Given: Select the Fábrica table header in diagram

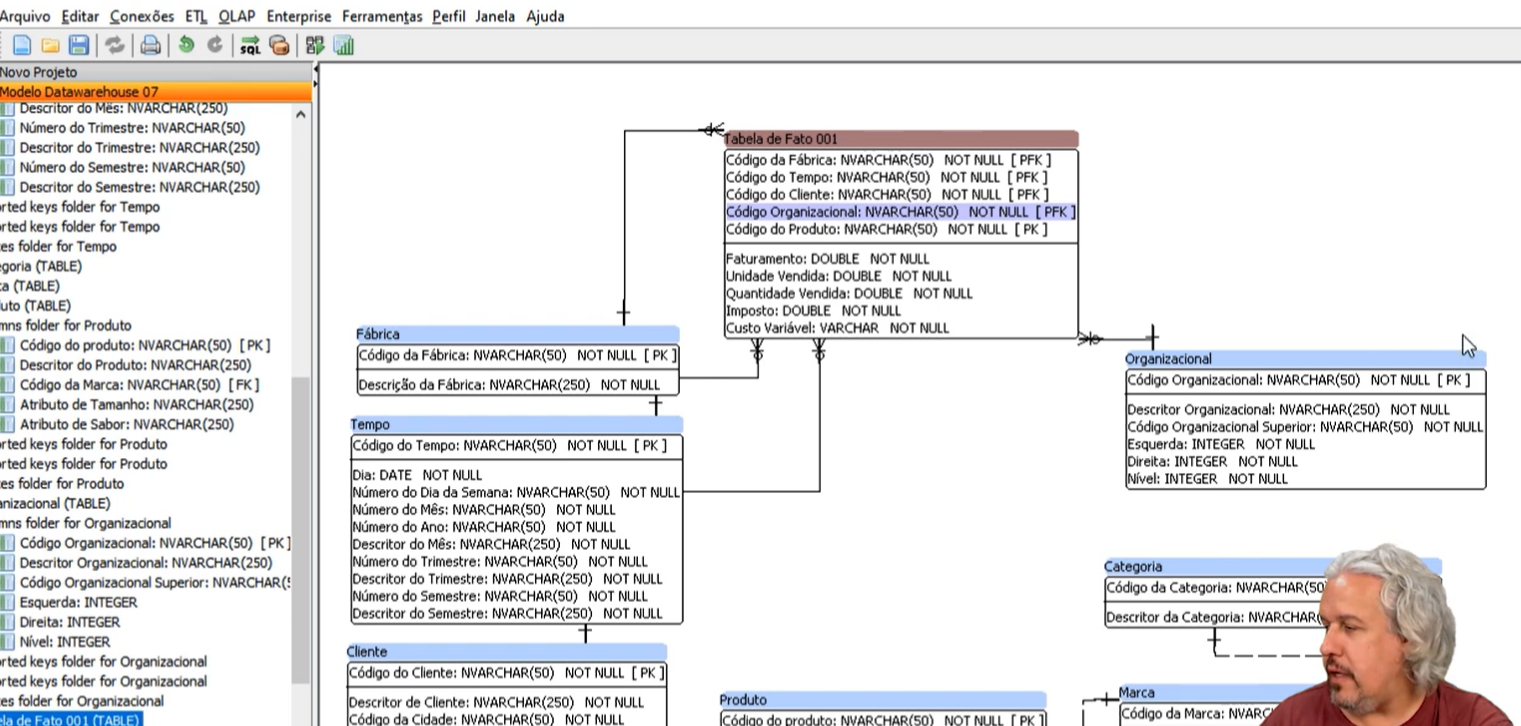Looking at the screenshot, I should pyautogui.click(x=518, y=334).
